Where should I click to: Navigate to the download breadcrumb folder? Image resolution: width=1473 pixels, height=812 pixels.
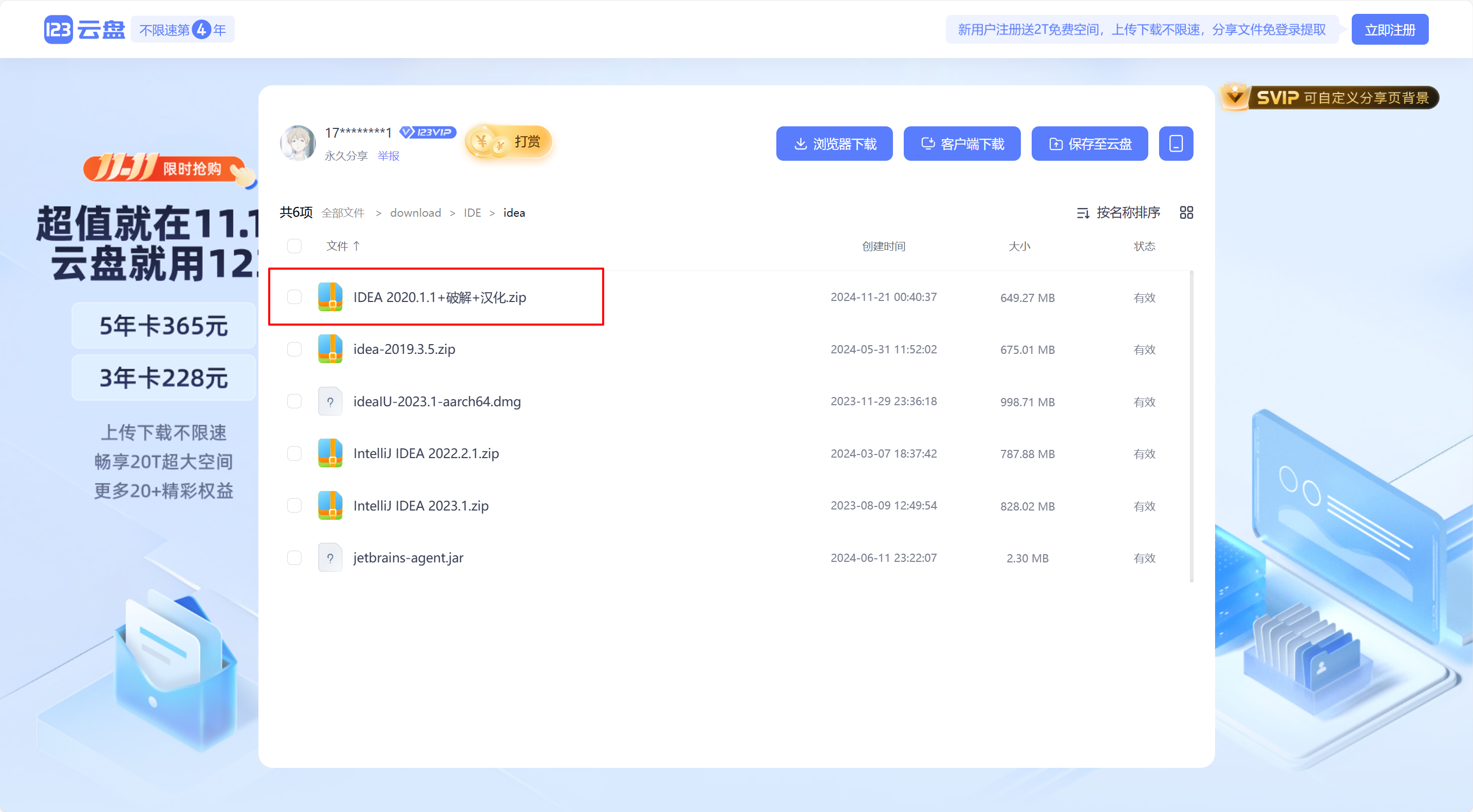415,213
